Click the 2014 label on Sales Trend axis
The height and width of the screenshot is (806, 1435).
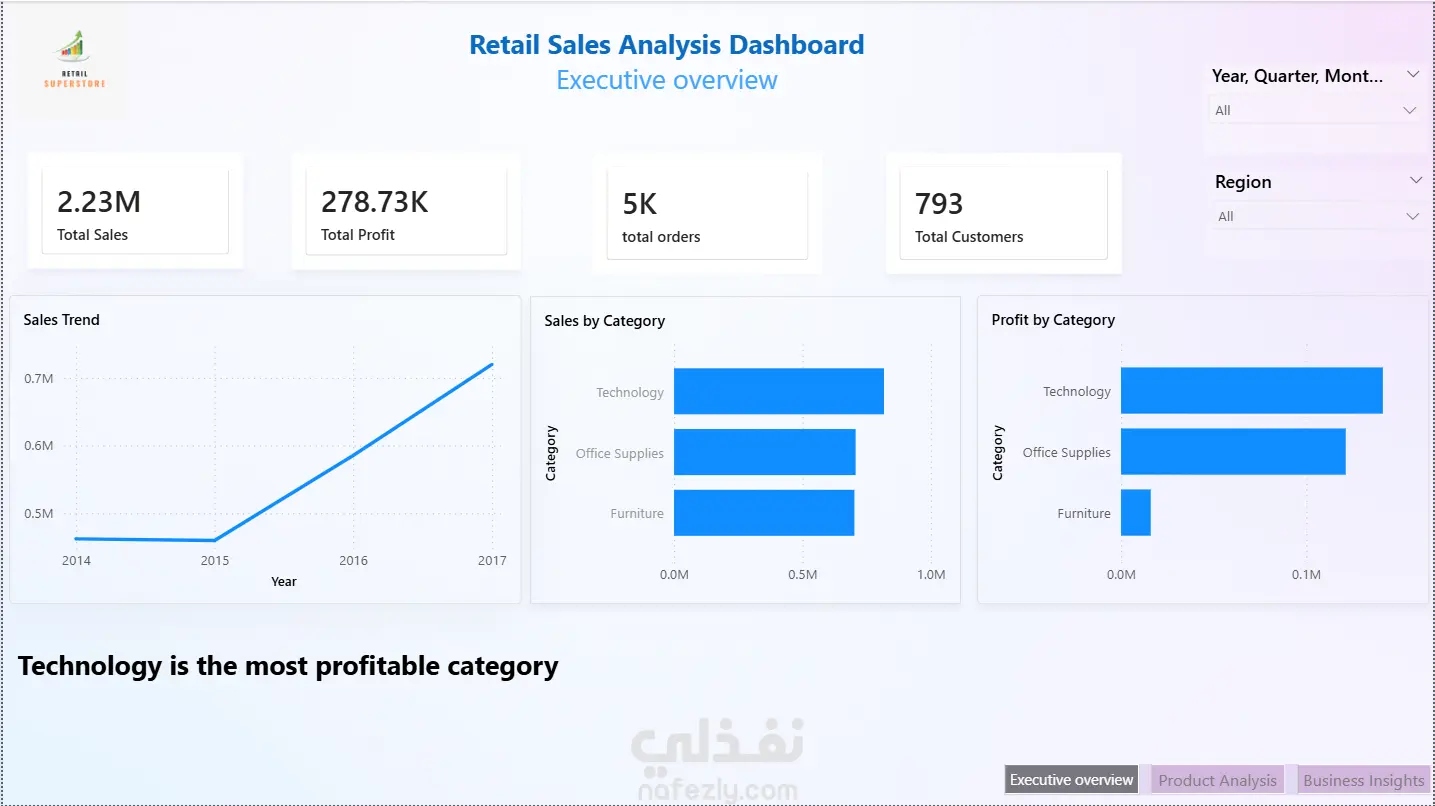[x=76, y=561]
